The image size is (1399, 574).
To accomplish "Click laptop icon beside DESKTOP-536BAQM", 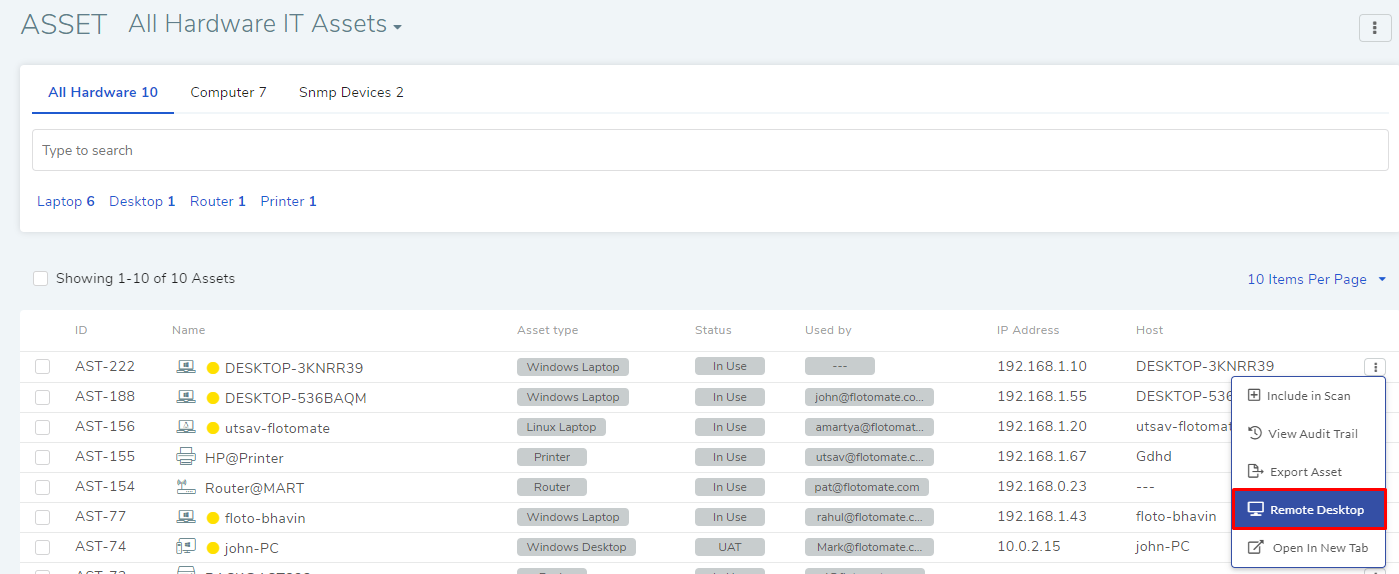I will [x=186, y=397].
